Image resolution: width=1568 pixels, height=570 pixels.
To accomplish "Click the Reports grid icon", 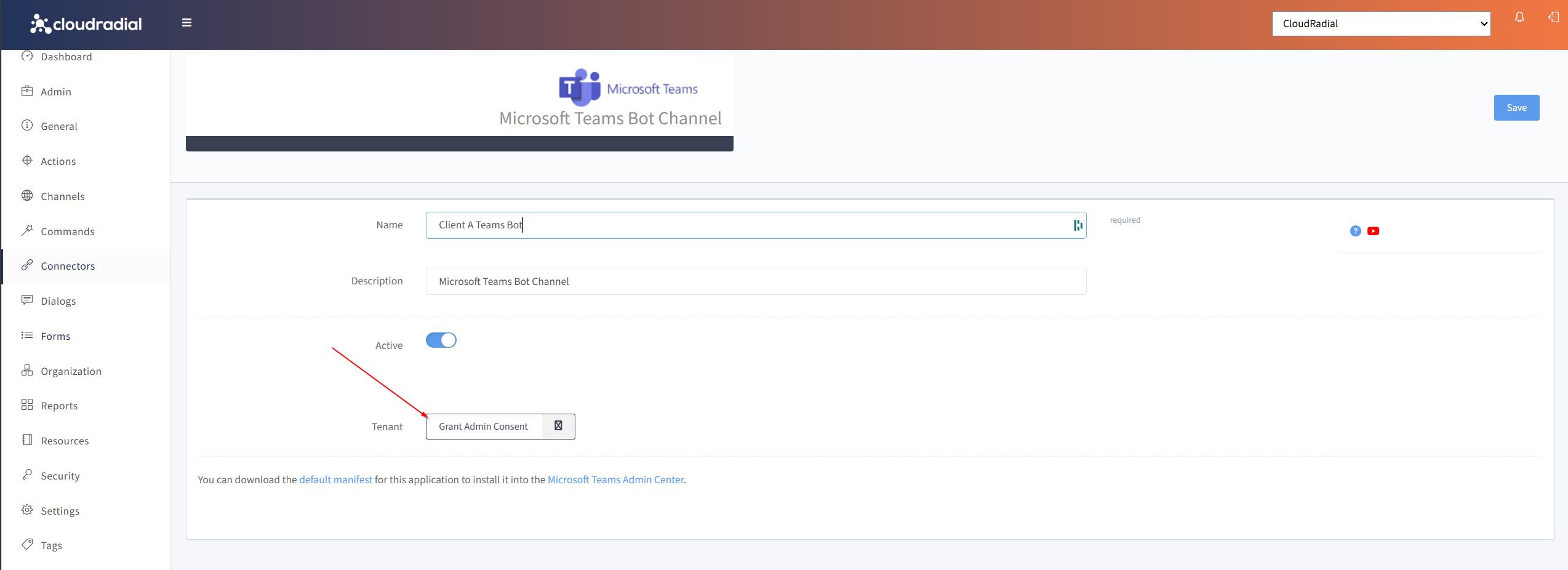I will coord(27,405).
